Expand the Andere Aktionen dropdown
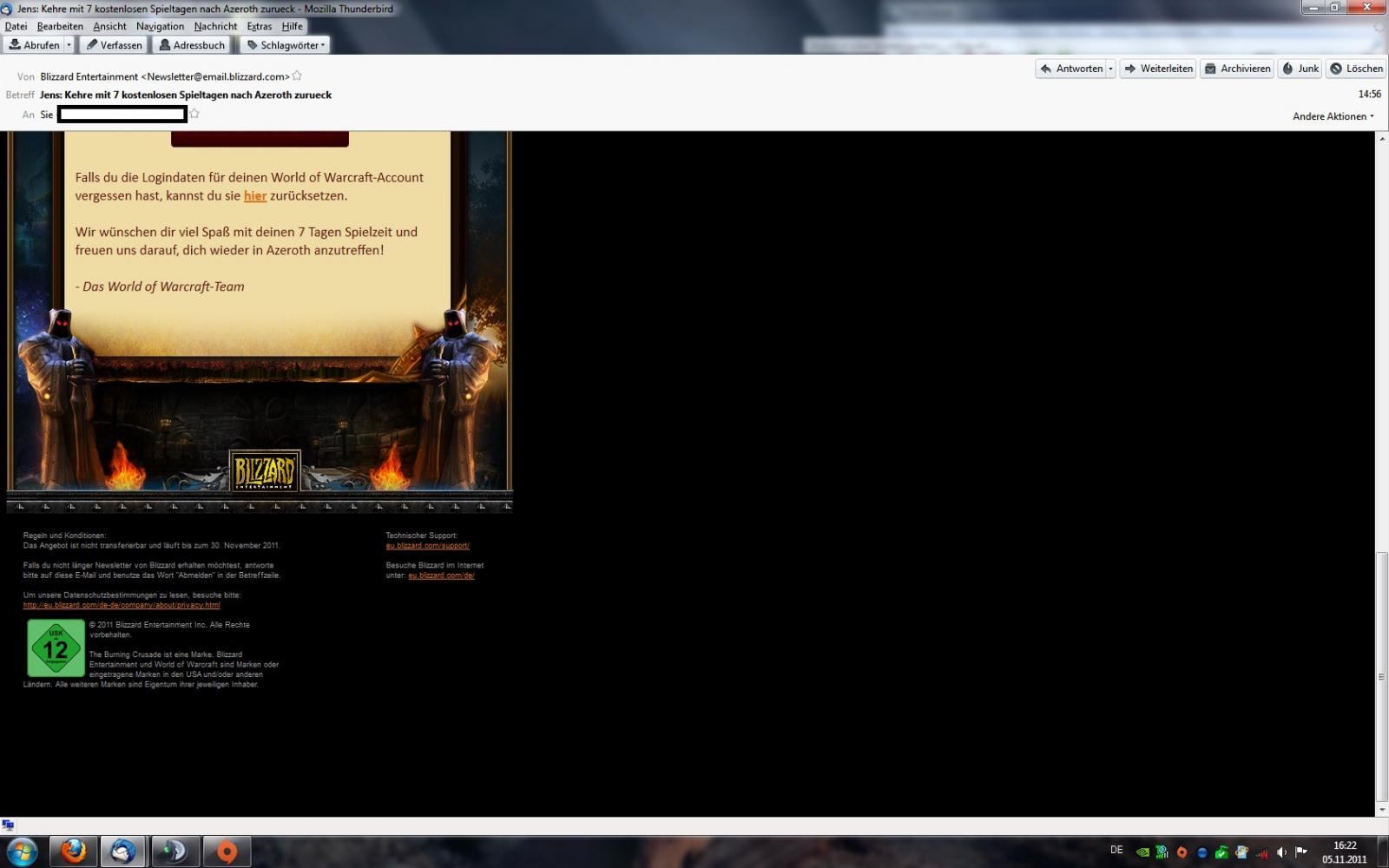1389x868 pixels. tap(1333, 116)
